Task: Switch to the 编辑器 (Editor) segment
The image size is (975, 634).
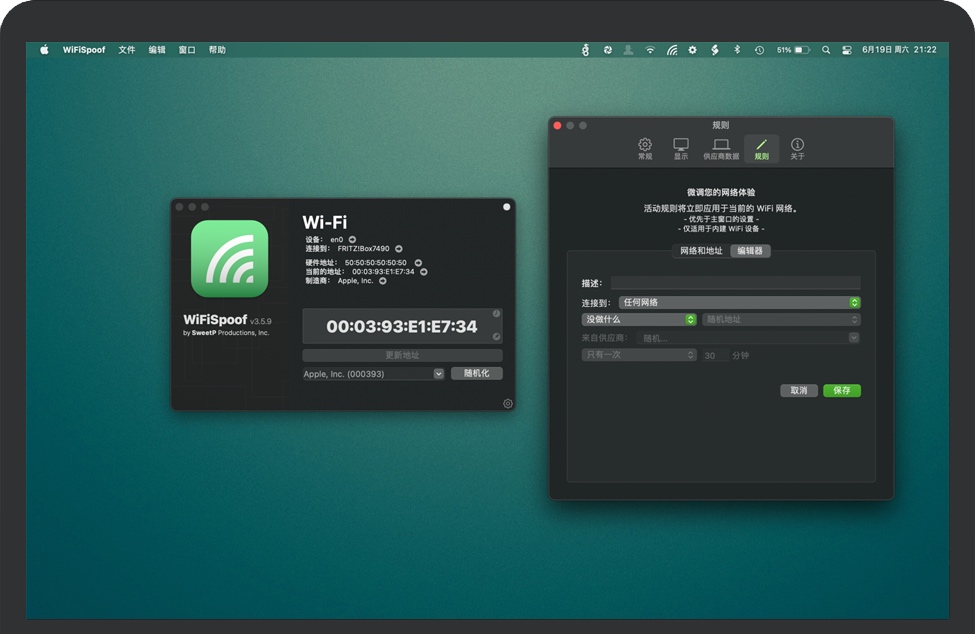Action: [750, 250]
